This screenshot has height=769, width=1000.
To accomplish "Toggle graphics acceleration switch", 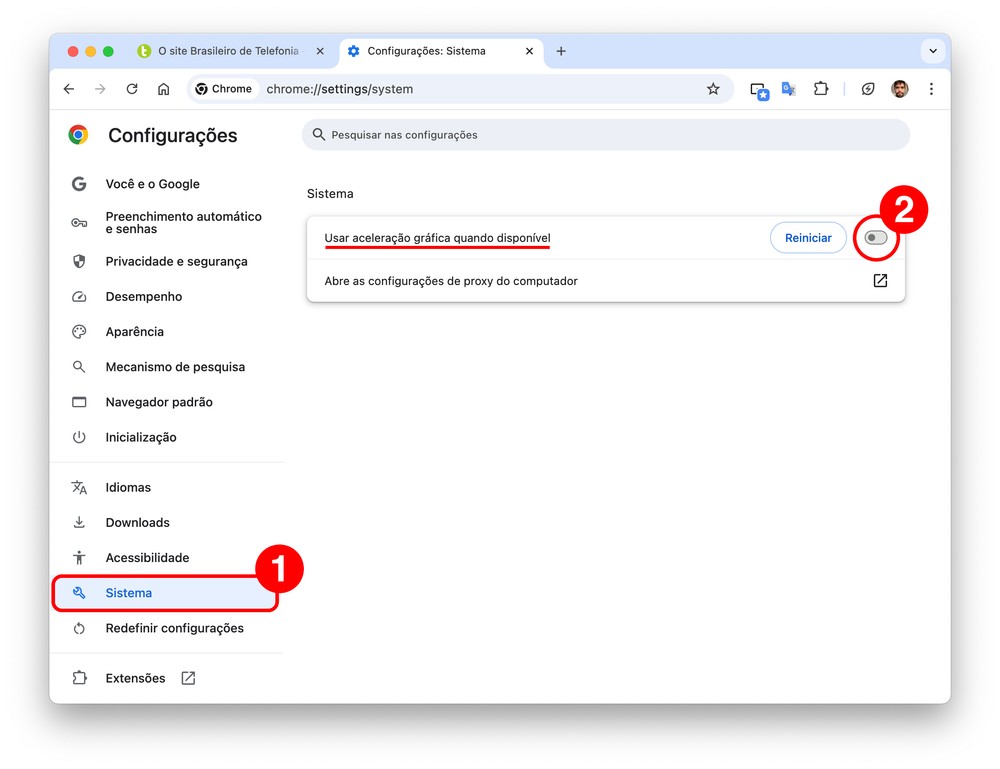I will (x=876, y=238).
